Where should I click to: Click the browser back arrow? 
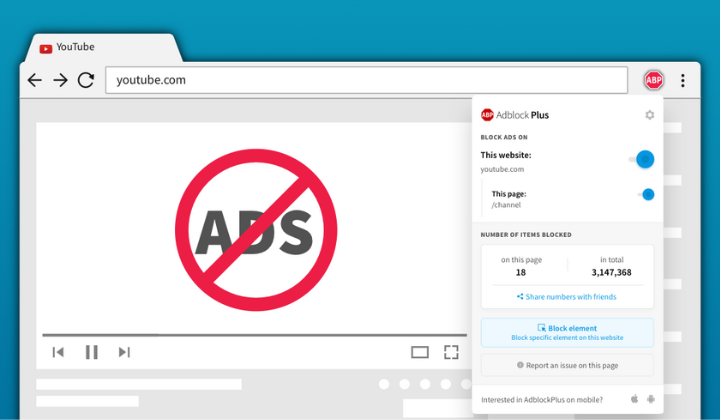coord(35,80)
